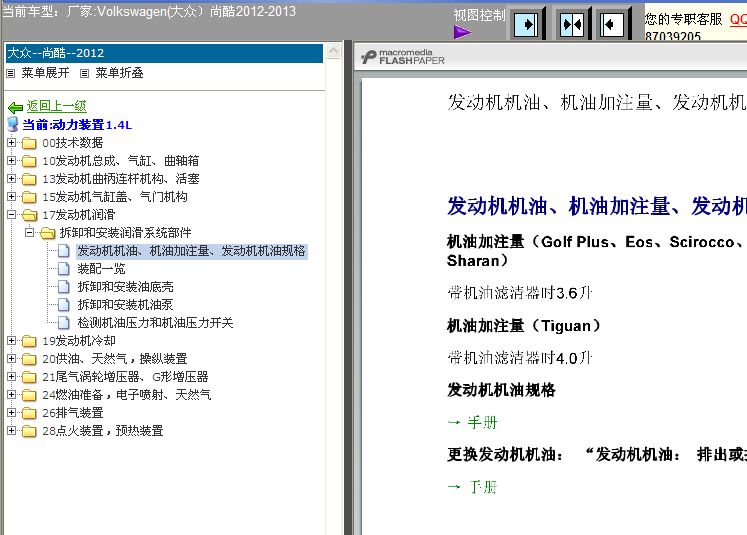Open 发动机机油、机油加注量、发动机机油规格 document

192,251
